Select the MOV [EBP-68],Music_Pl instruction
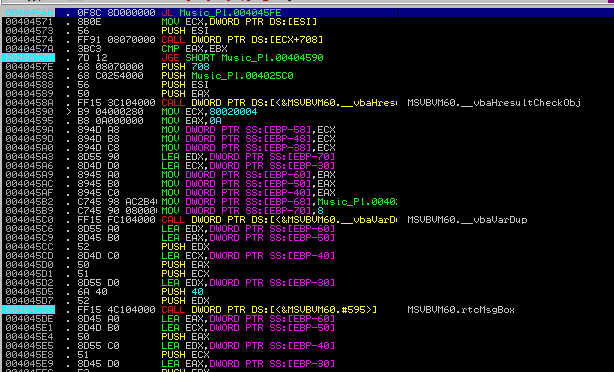 pos(279,202)
